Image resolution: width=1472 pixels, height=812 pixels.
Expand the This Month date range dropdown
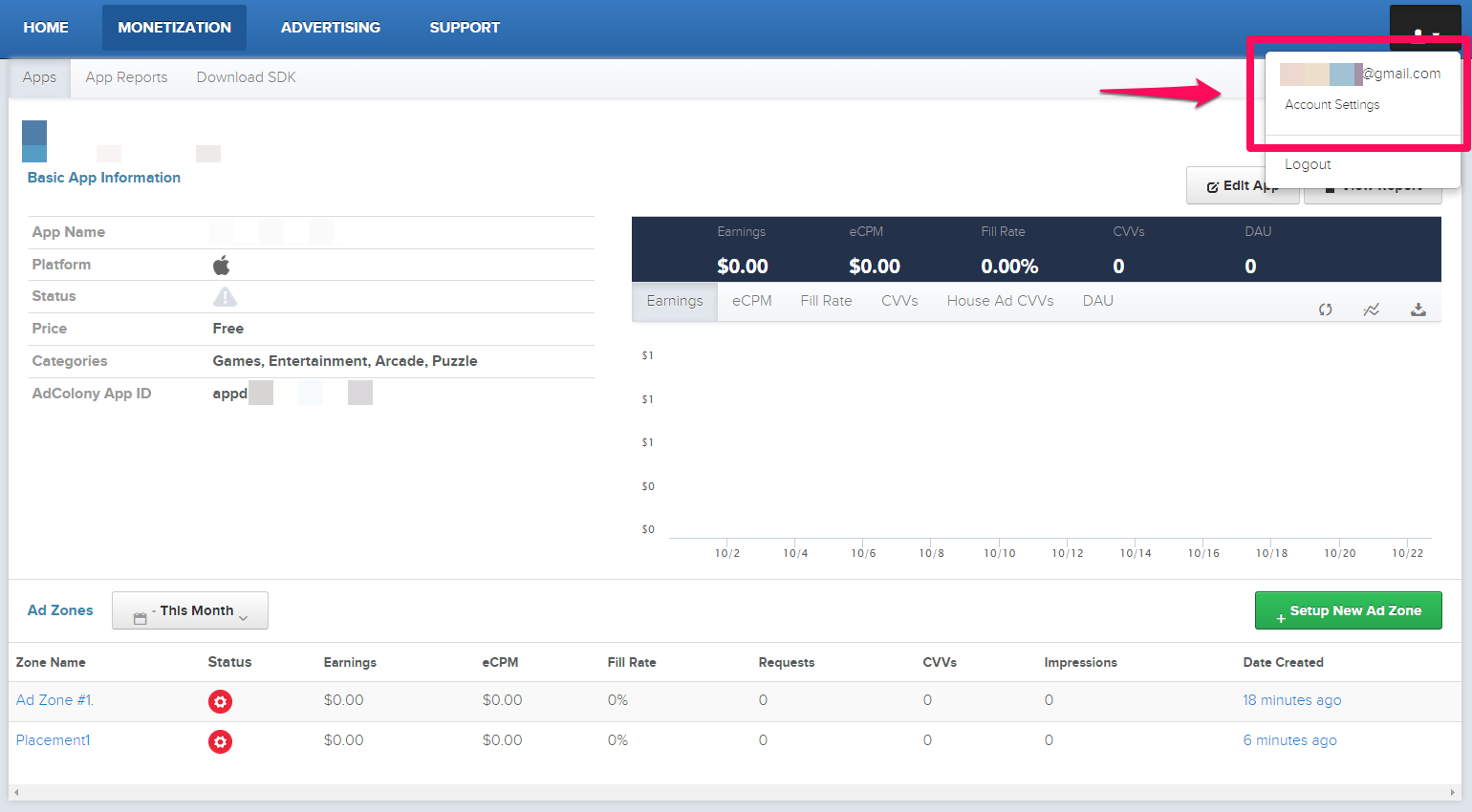point(190,611)
